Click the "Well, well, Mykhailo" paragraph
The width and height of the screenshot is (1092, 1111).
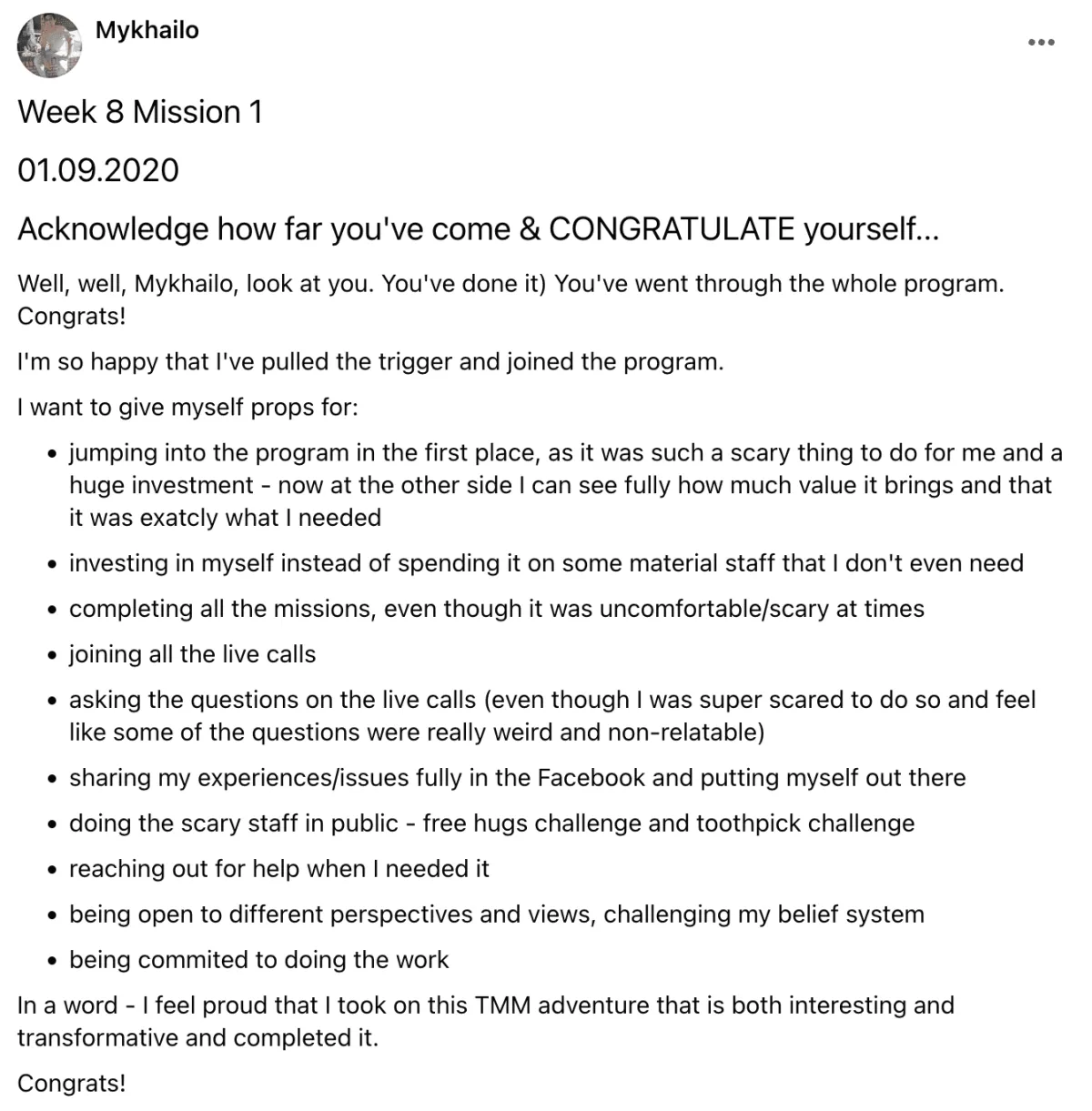coord(511,299)
